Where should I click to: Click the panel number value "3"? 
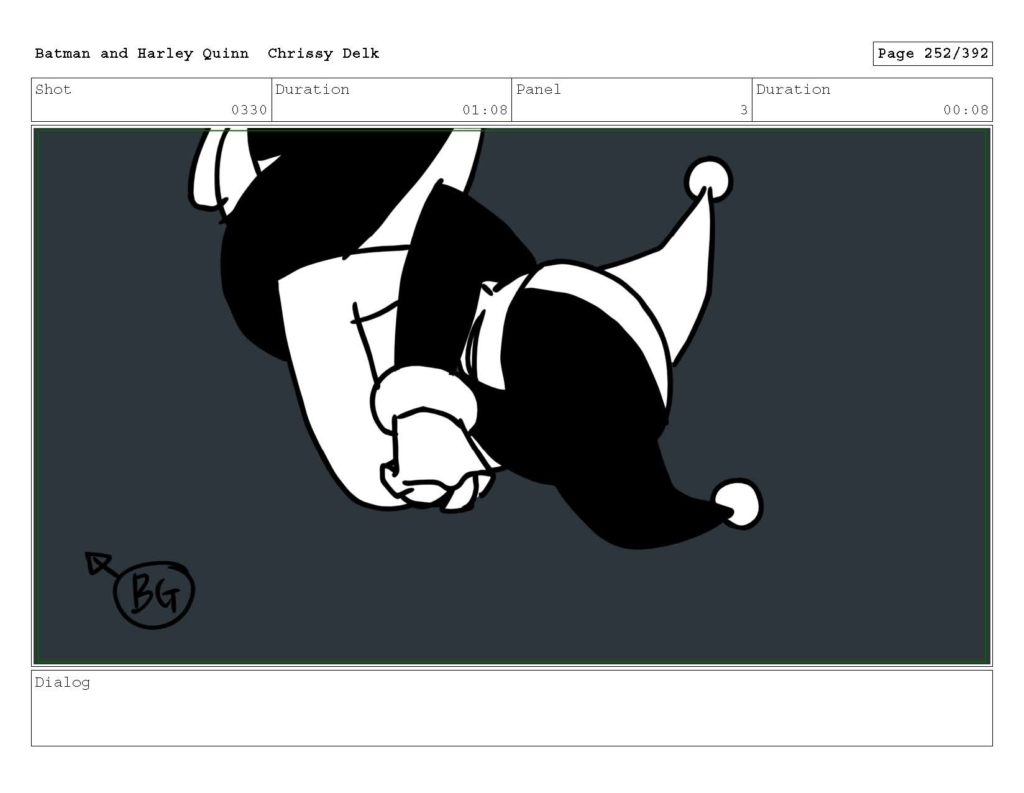coord(743,110)
